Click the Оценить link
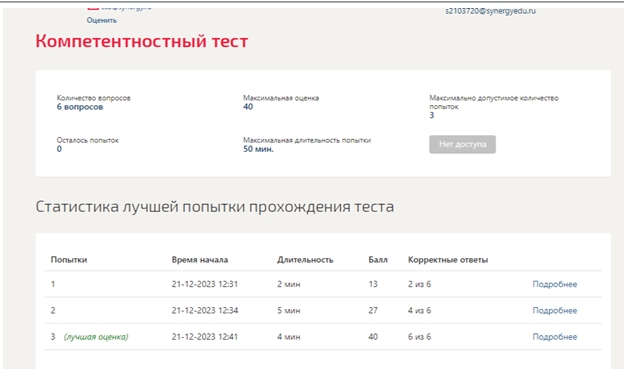This screenshot has height=388, width=624. 102,20
